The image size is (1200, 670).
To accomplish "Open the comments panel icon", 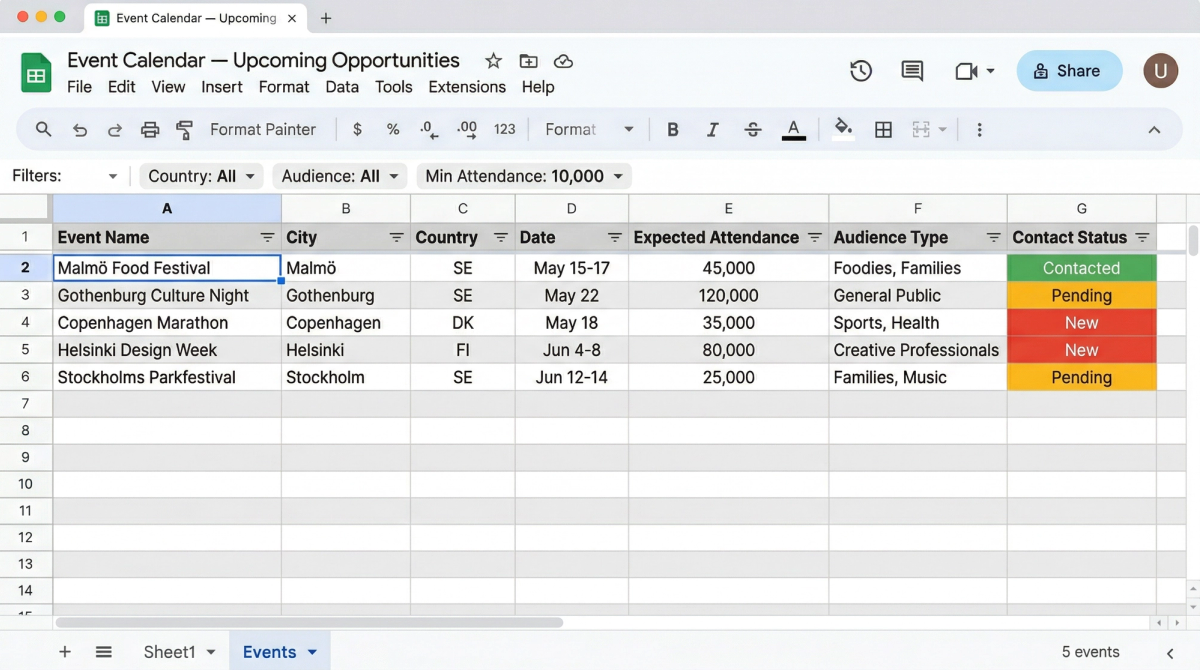I will [912, 71].
